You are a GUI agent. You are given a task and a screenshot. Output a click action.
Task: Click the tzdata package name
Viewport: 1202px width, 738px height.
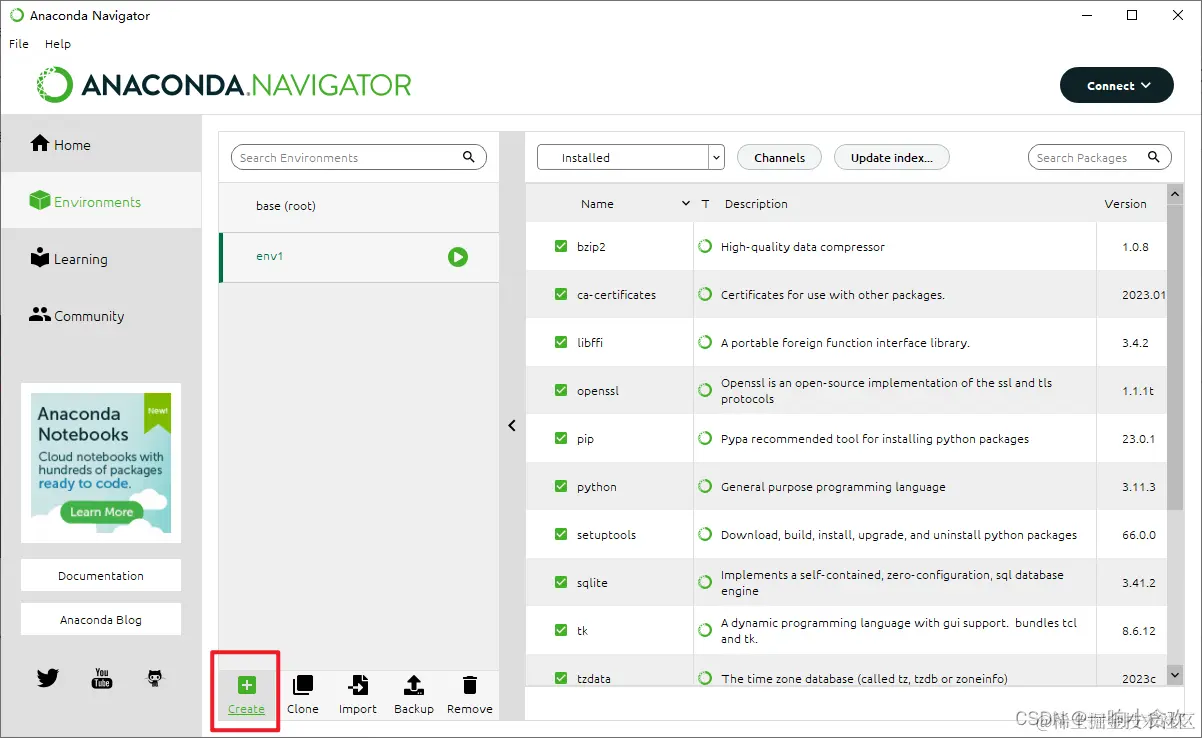(594, 679)
